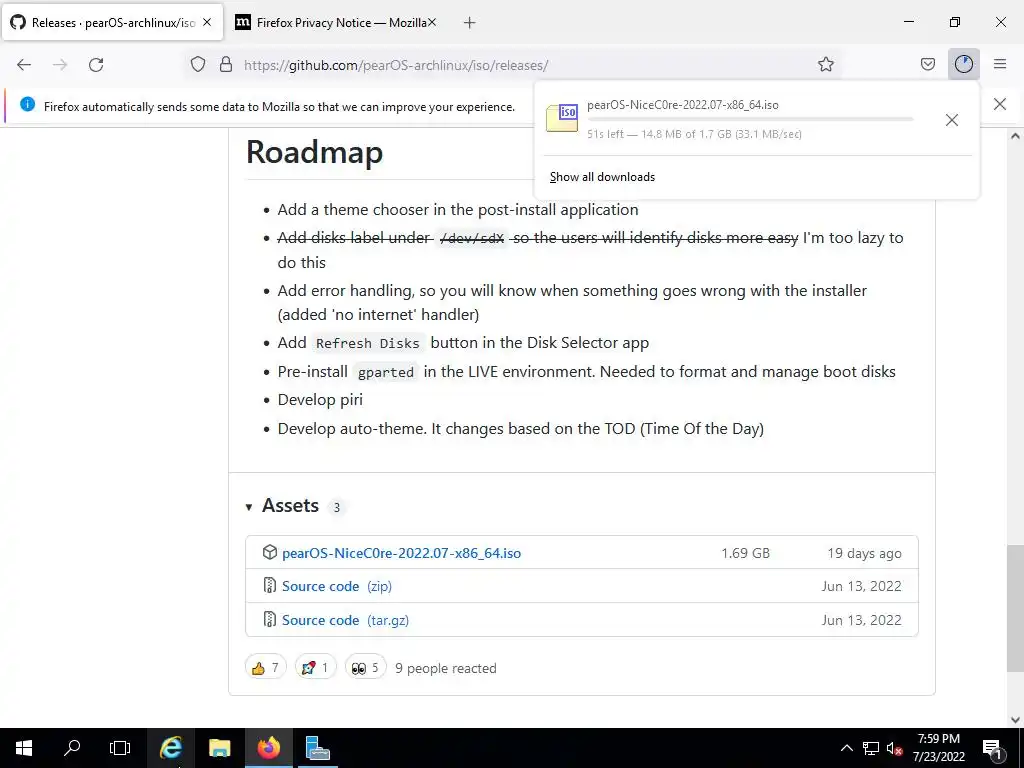Image resolution: width=1024 pixels, height=768 pixels.
Task: Switch to the Releases pearOS-archlinux tab
Action: point(113,22)
